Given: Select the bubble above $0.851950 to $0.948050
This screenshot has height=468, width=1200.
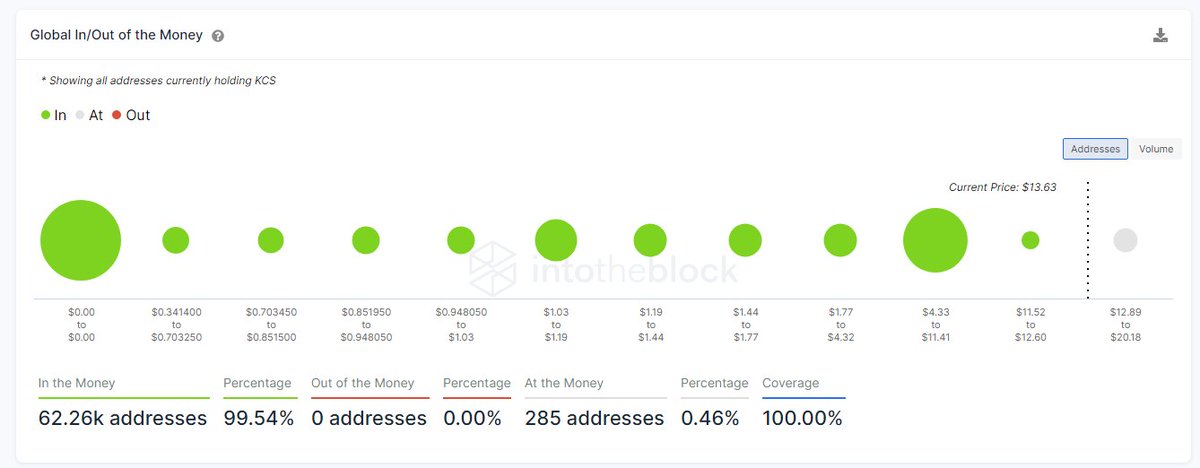Looking at the screenshot, I should click(366, 240).
